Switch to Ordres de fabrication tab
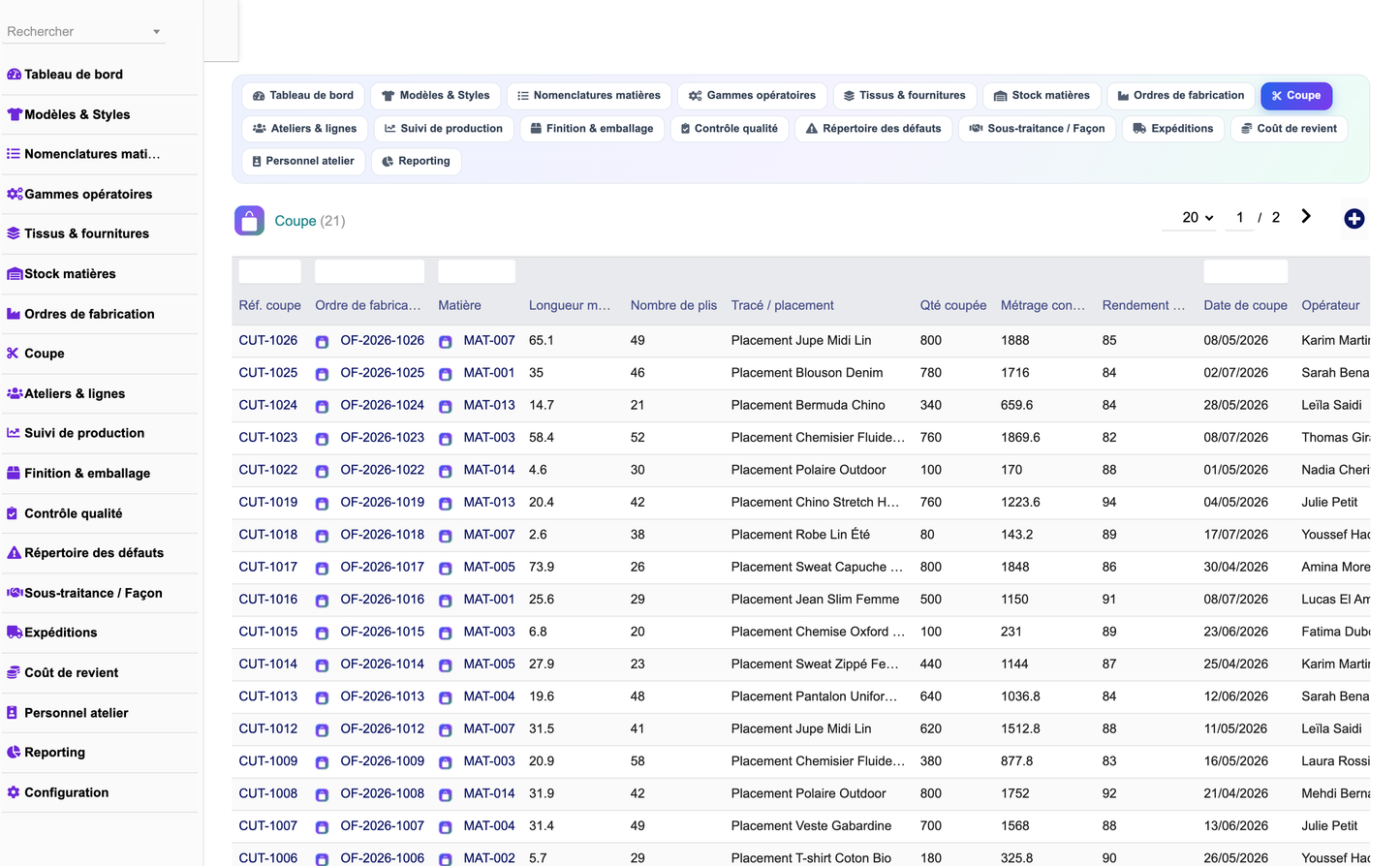Screen dimensions: 1400x866 pyautogui.click(x=1180, y=96)
